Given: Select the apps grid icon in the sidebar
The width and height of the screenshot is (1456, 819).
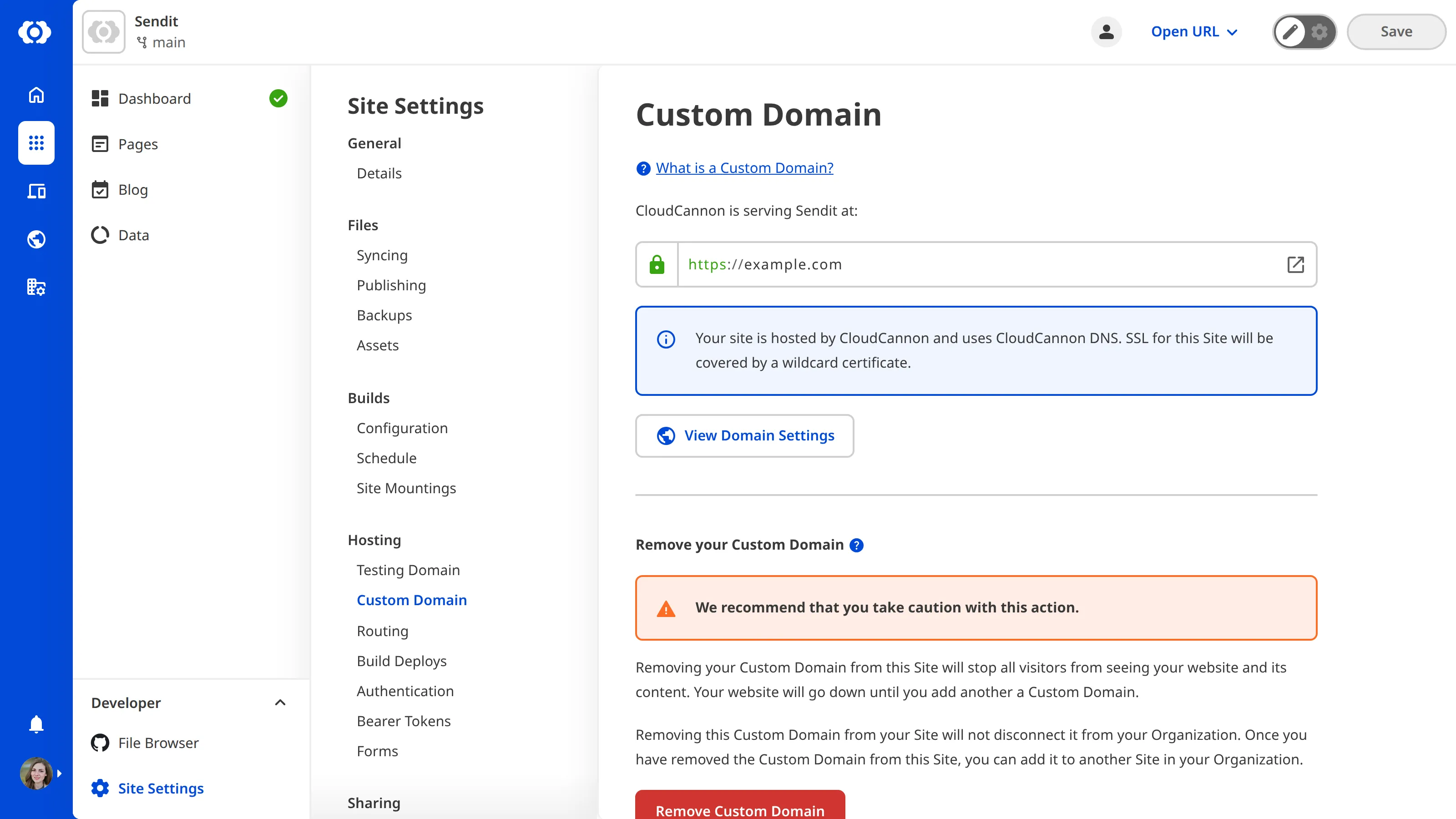Looking at the screenshot, I should coord(35,143).
